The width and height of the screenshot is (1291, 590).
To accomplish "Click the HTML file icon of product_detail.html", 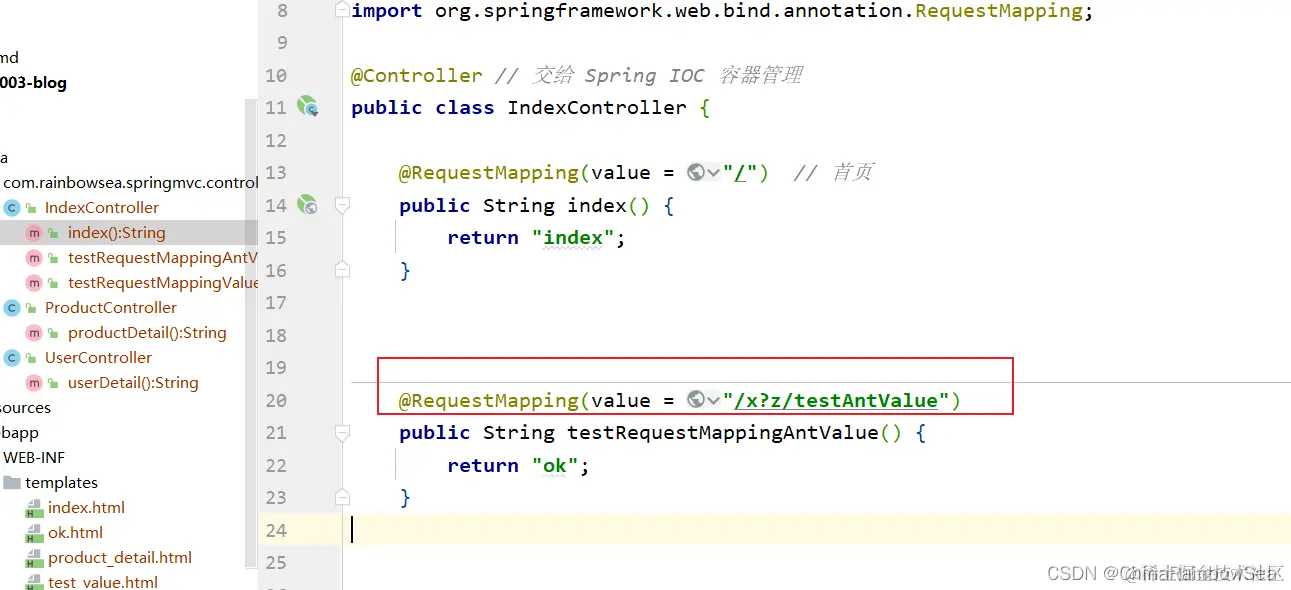I will 35,558.
